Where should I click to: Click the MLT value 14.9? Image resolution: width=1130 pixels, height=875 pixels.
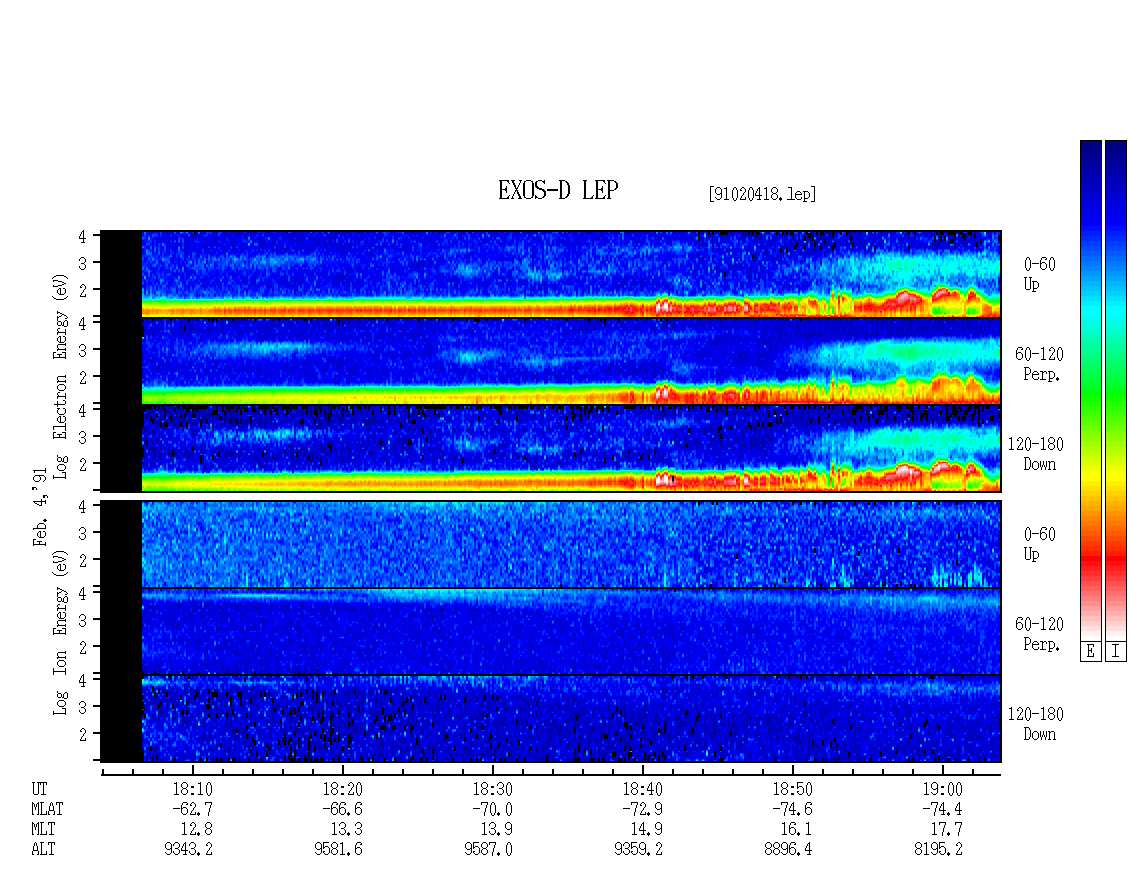[x=647, y=830]
